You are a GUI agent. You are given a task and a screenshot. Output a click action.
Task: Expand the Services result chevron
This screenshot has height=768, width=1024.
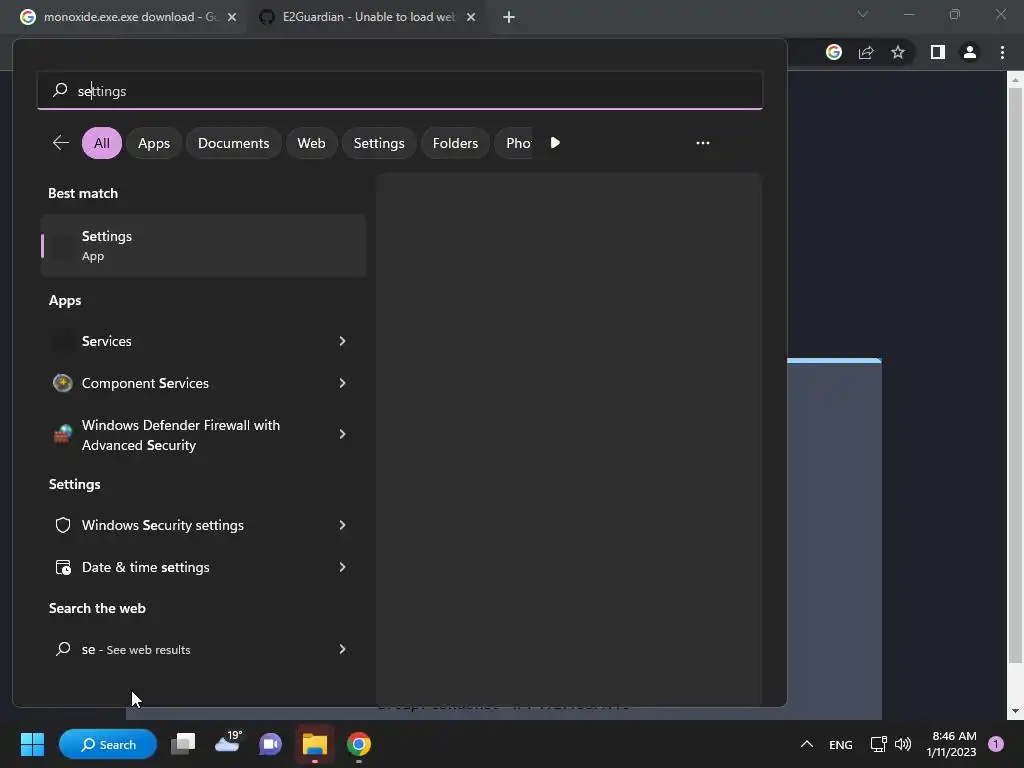[342, 341]
